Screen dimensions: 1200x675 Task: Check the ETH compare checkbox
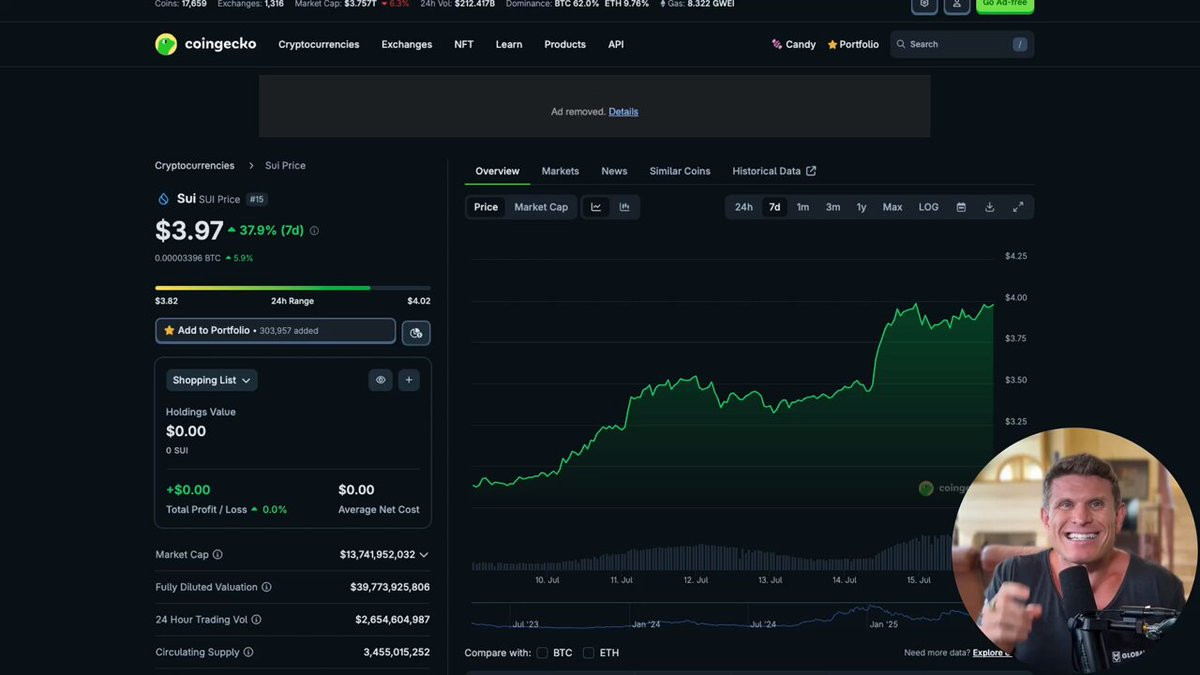point(588,653)
